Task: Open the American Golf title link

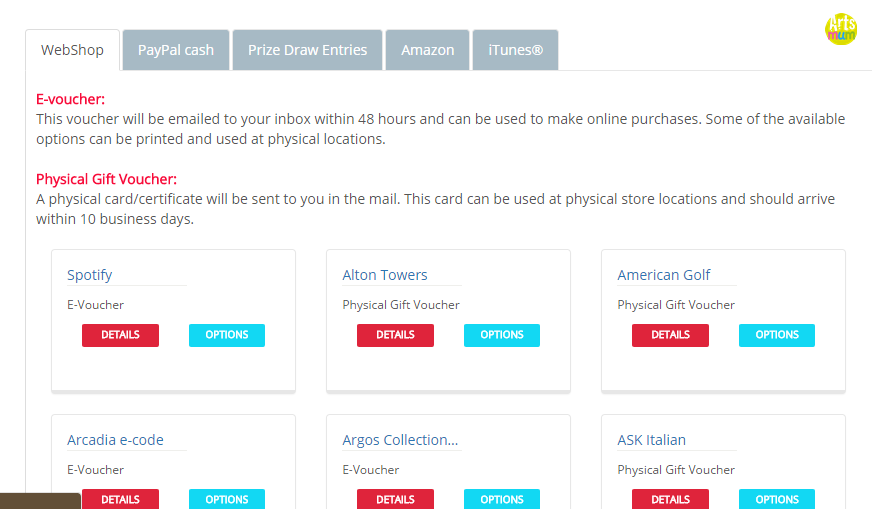Action: point(663,275)
